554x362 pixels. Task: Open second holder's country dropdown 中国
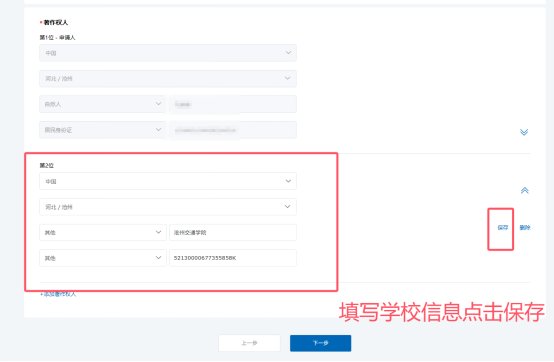168,181
